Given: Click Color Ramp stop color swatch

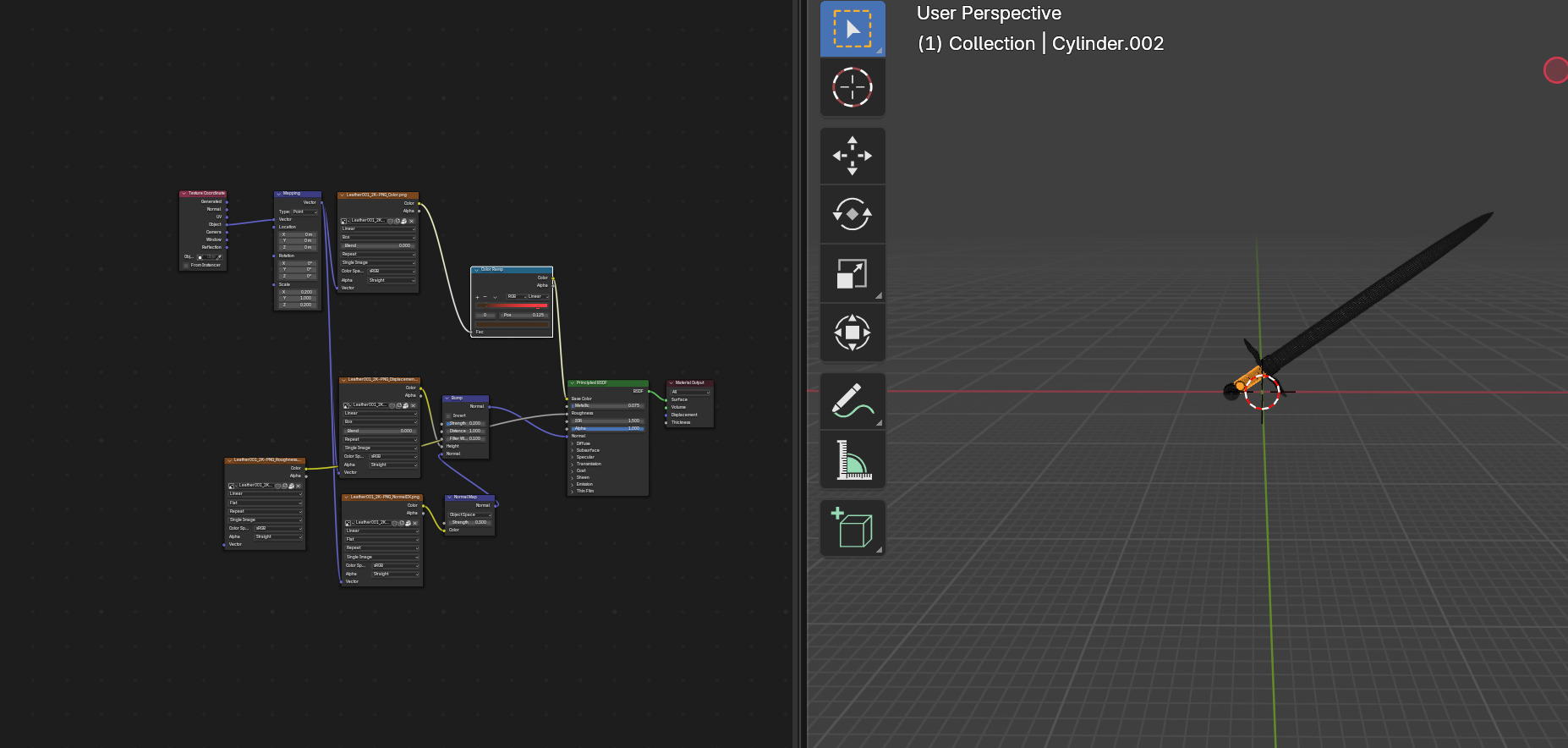Looking at the screenshot, I should (512, 324).
